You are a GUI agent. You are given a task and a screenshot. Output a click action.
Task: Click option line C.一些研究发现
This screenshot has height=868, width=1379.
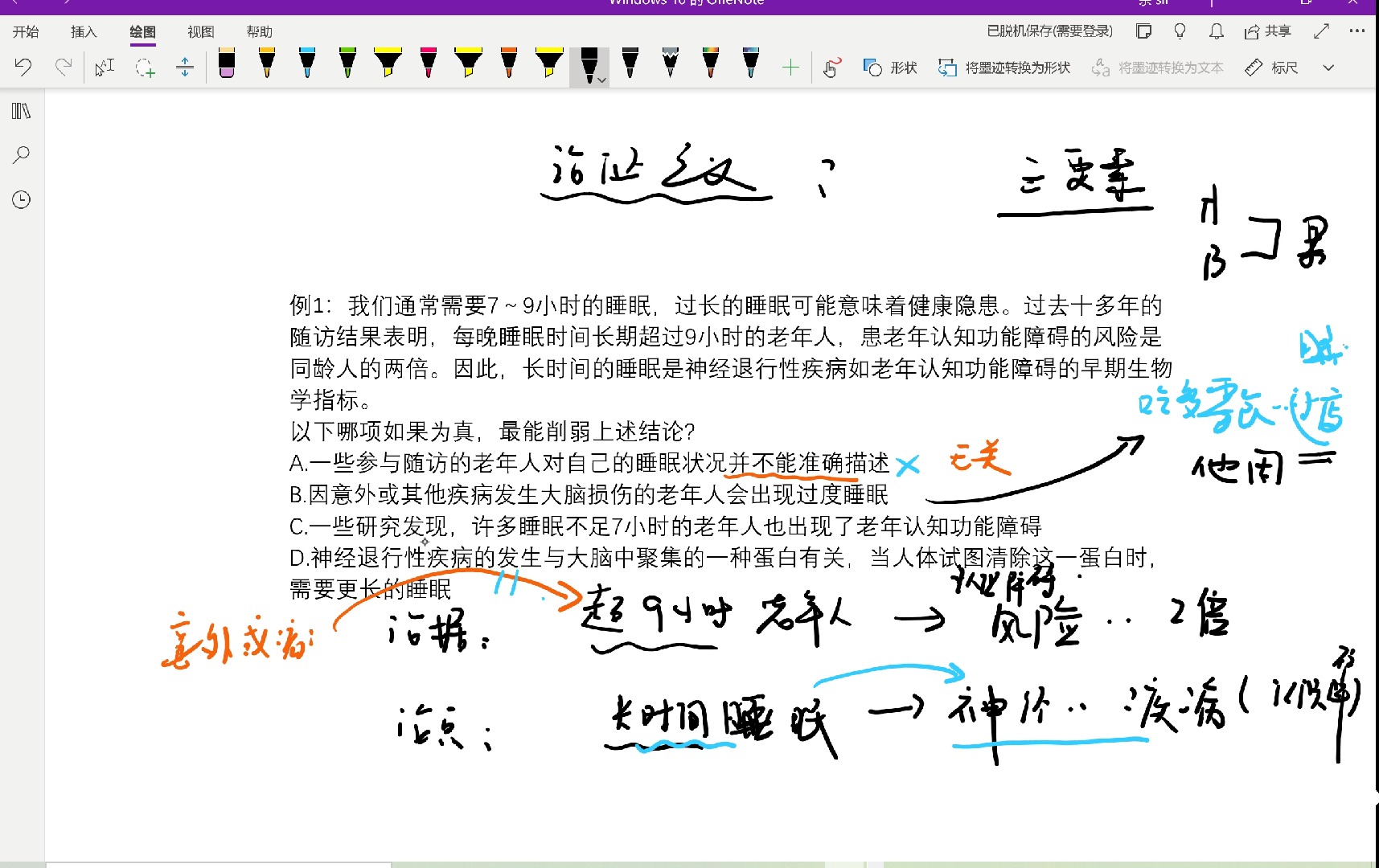(665, 526)
